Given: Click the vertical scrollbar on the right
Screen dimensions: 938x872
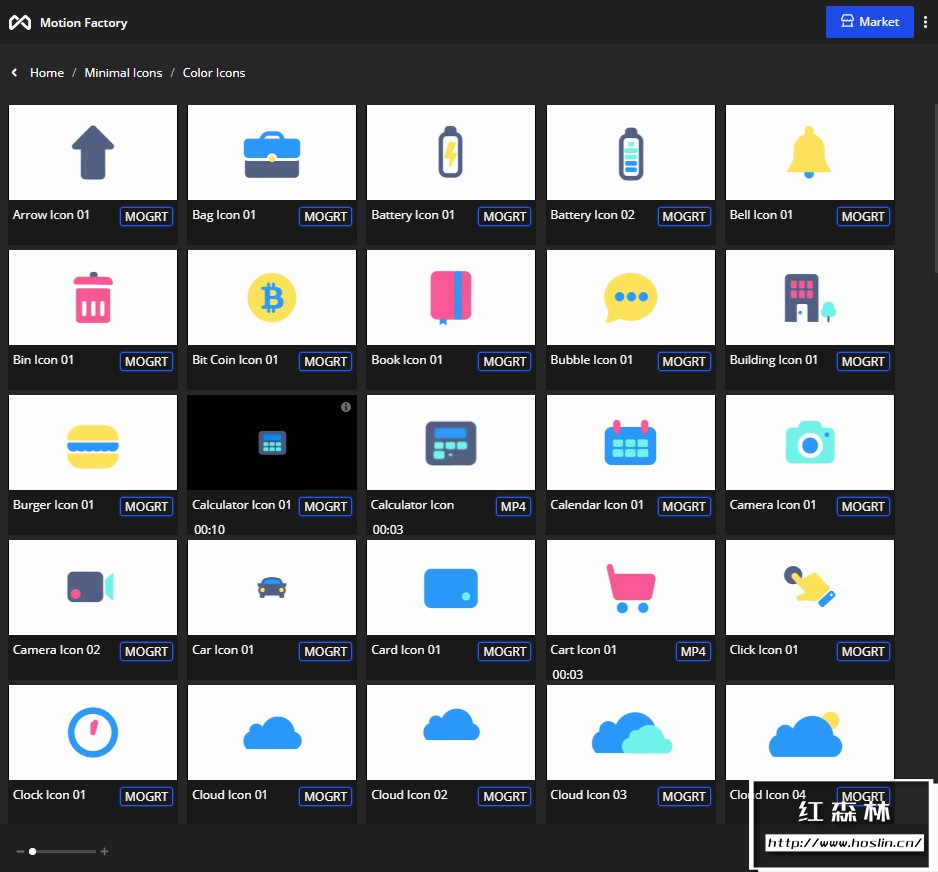Looking at the screenshot, I should (x=936, y=188).
